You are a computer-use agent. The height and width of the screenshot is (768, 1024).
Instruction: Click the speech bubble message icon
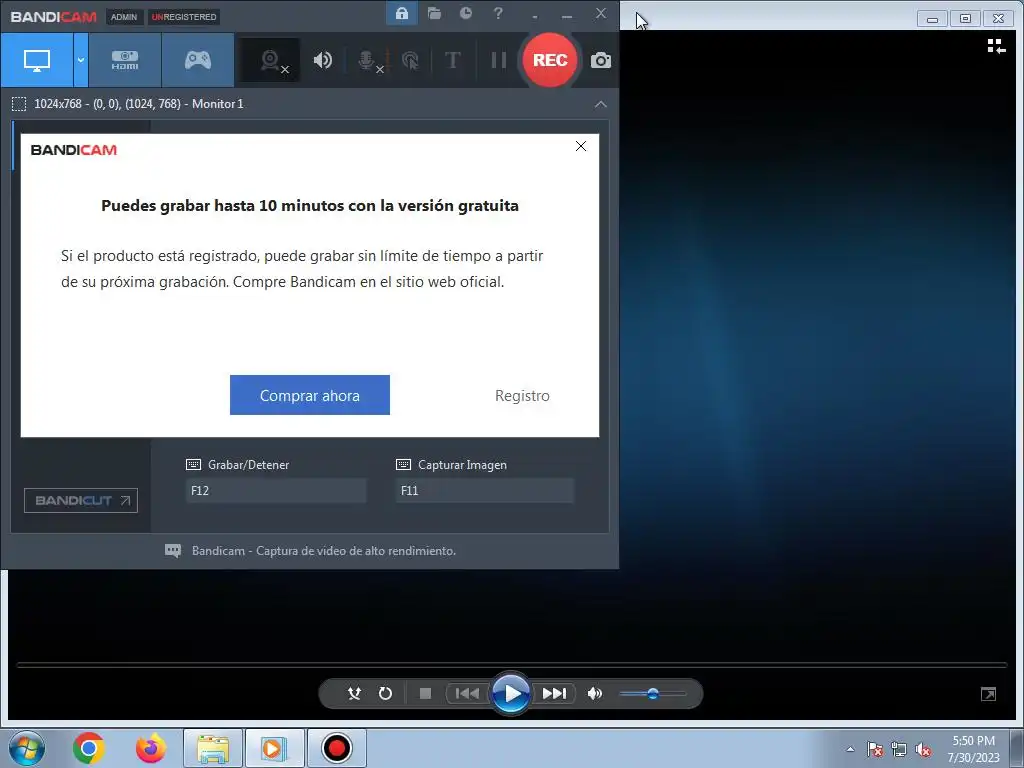[x=173, y=551]
